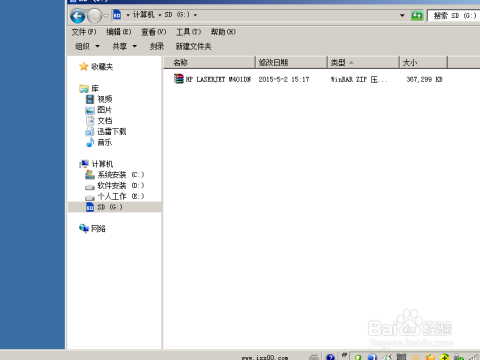Click the 刻录 burn button

tap(157, 46)
